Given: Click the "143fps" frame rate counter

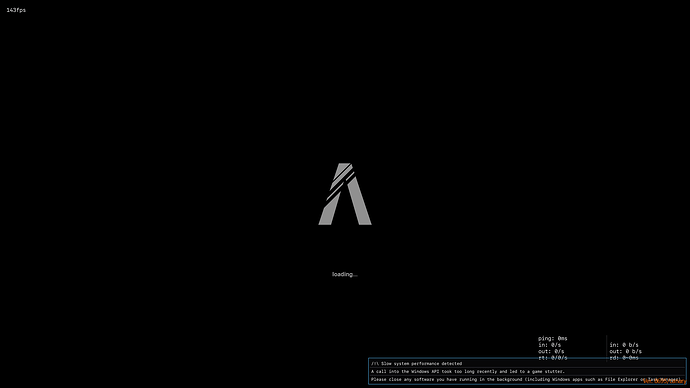Looking at the screenshot, I should (x=16, y=10).
